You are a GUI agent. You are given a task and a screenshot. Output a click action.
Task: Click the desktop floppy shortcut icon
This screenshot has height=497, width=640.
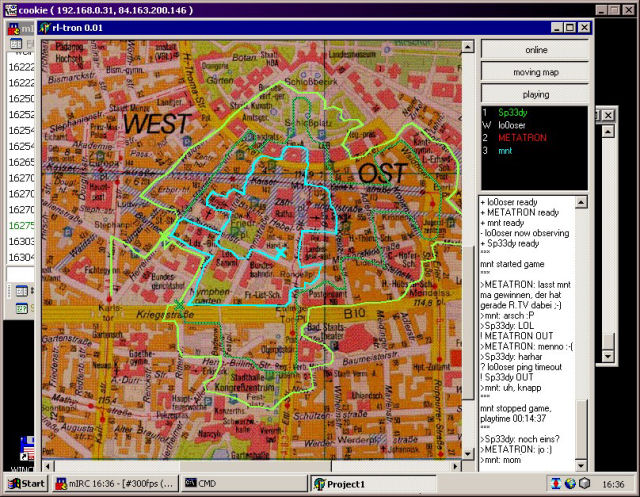coord(27,448)
